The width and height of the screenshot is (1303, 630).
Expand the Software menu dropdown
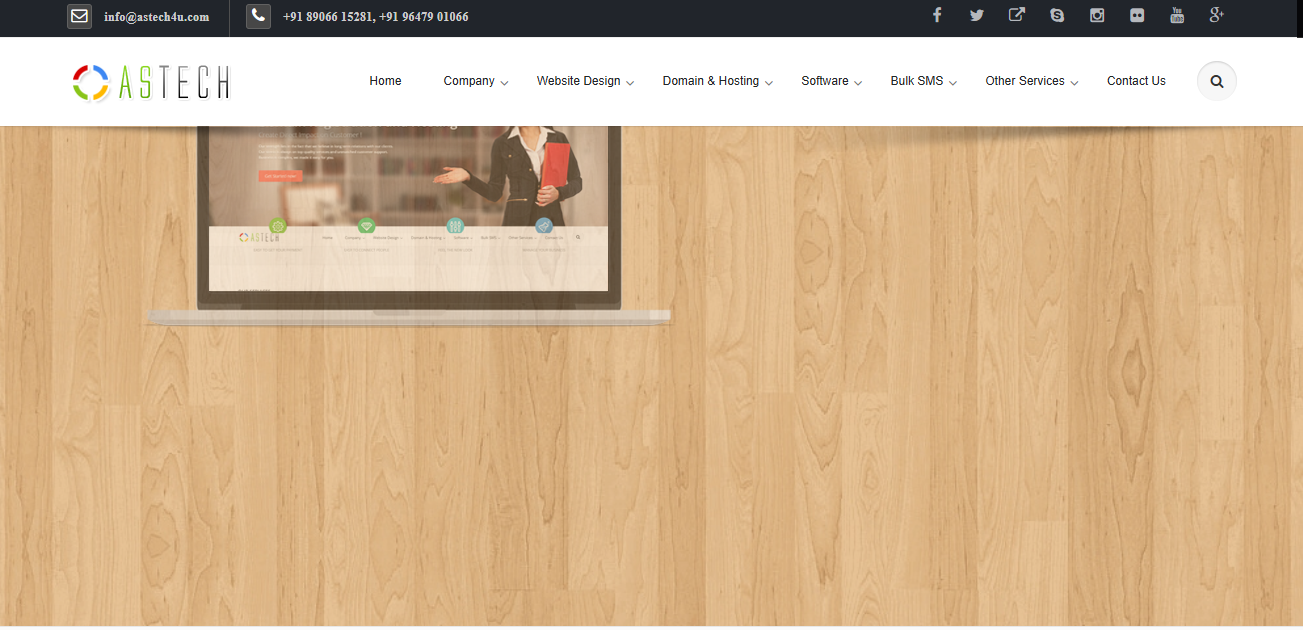click(x=831, y=81)
